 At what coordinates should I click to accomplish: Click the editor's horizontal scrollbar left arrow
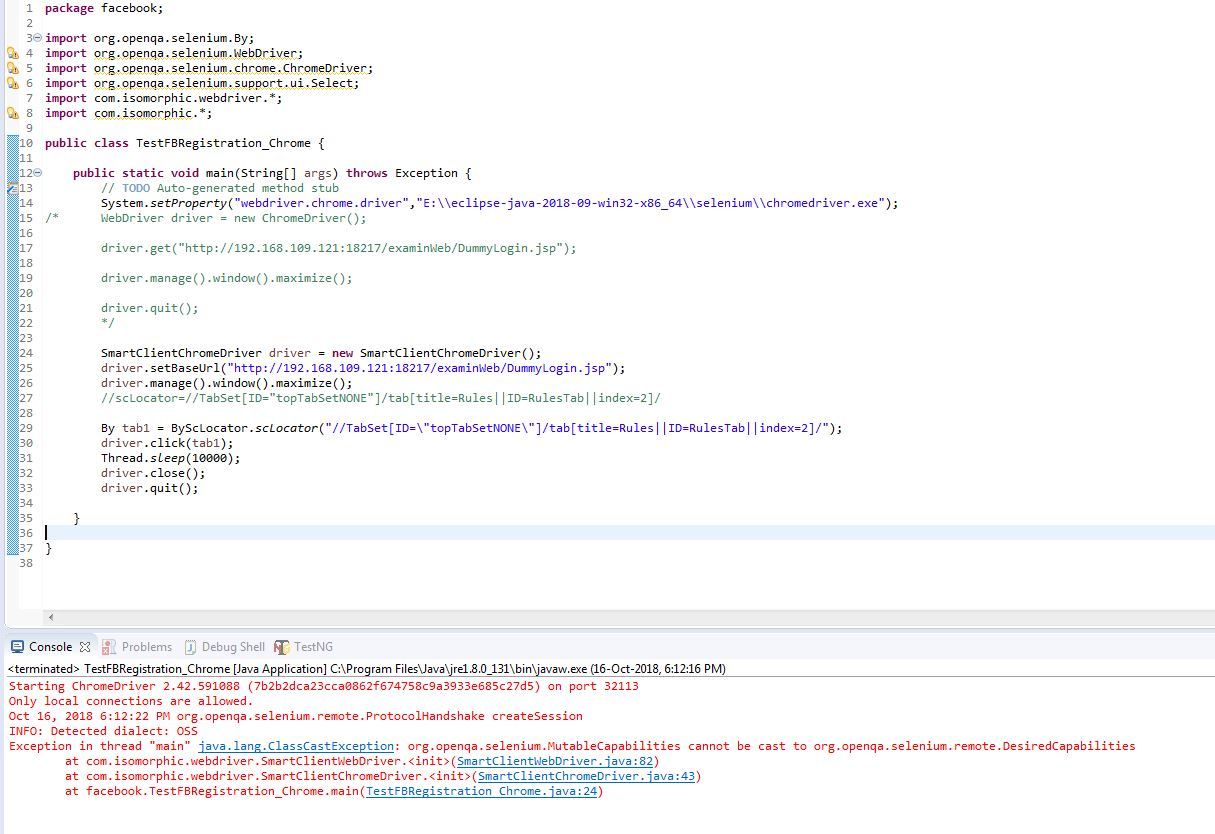click(x=51, y=617)
